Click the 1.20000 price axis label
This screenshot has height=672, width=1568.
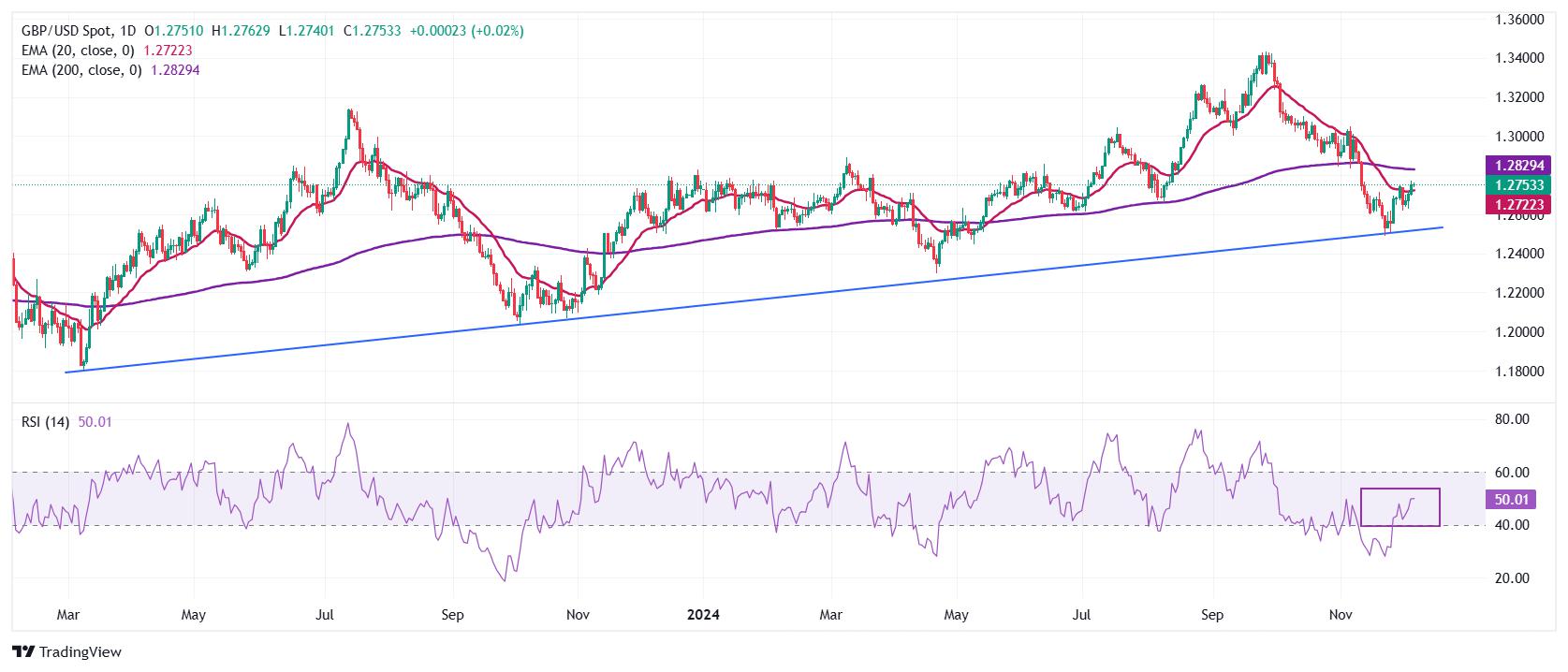1517,332
